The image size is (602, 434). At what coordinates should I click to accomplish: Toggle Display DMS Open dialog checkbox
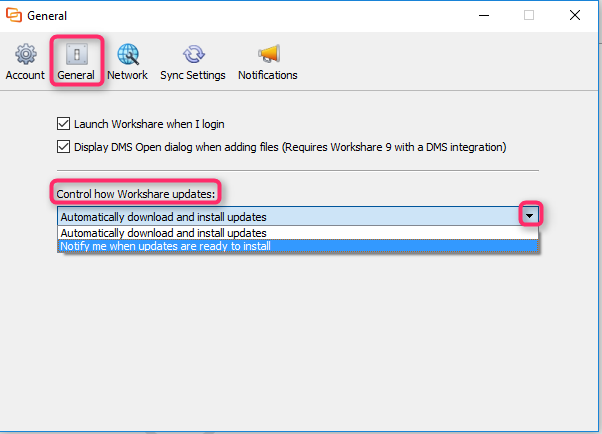pos(63,147)
